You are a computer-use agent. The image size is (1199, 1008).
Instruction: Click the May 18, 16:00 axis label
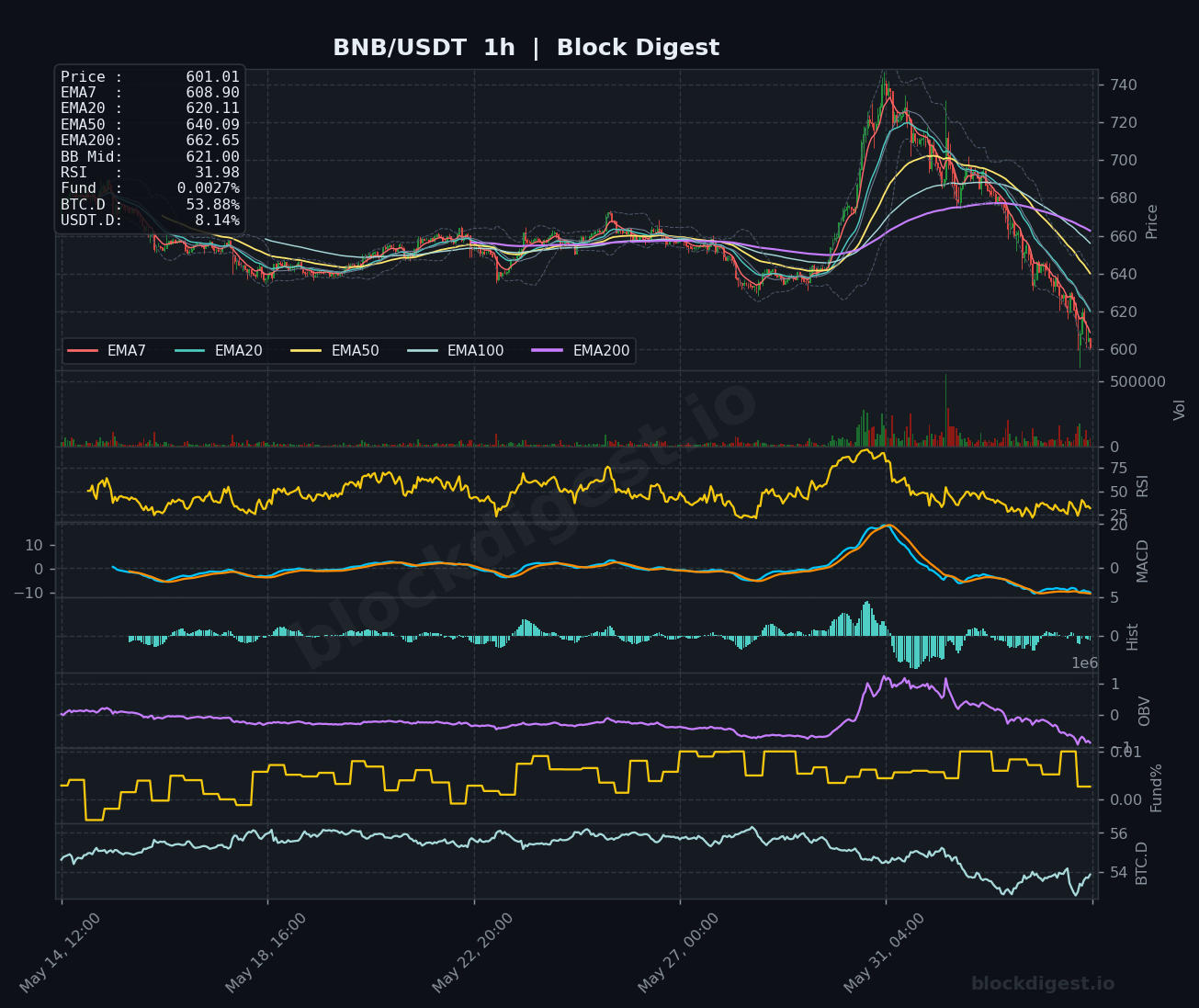tap(266, 953)
